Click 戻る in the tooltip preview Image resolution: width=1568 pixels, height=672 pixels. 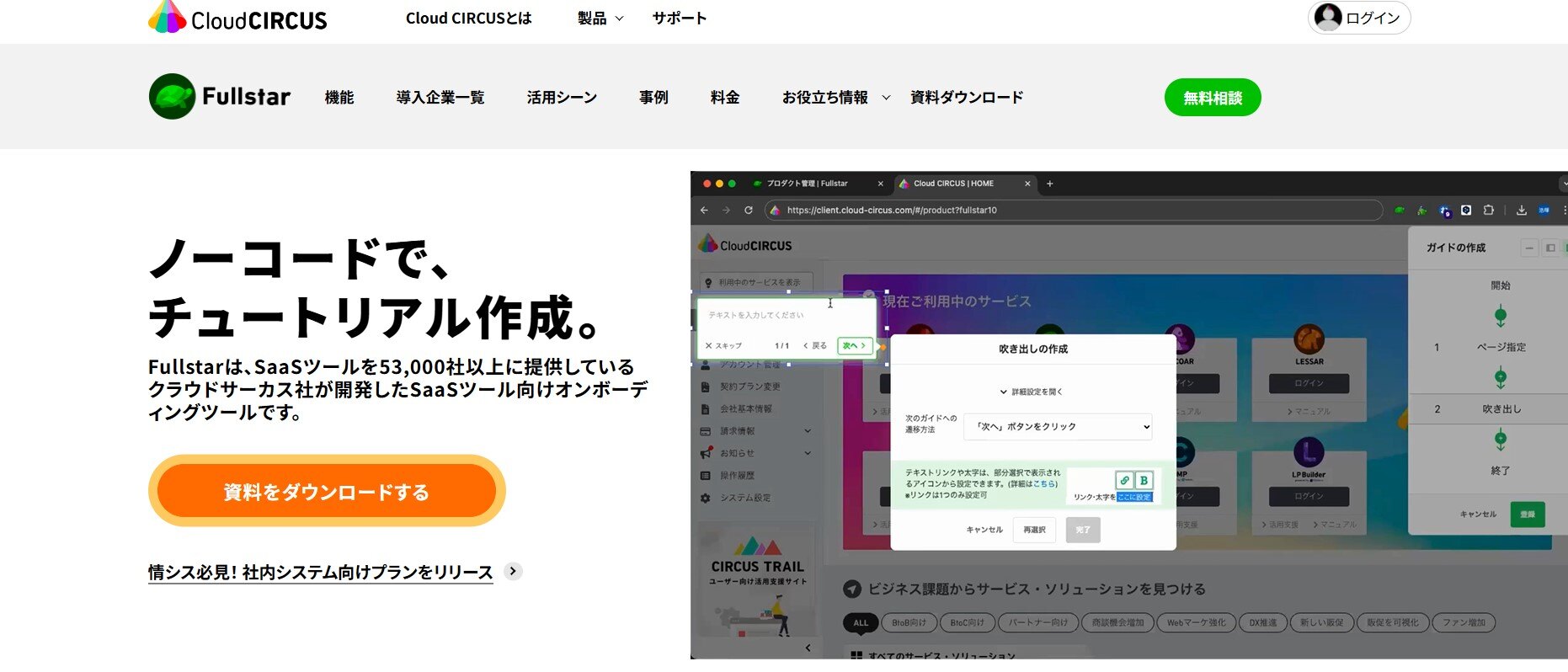[815, 345]
